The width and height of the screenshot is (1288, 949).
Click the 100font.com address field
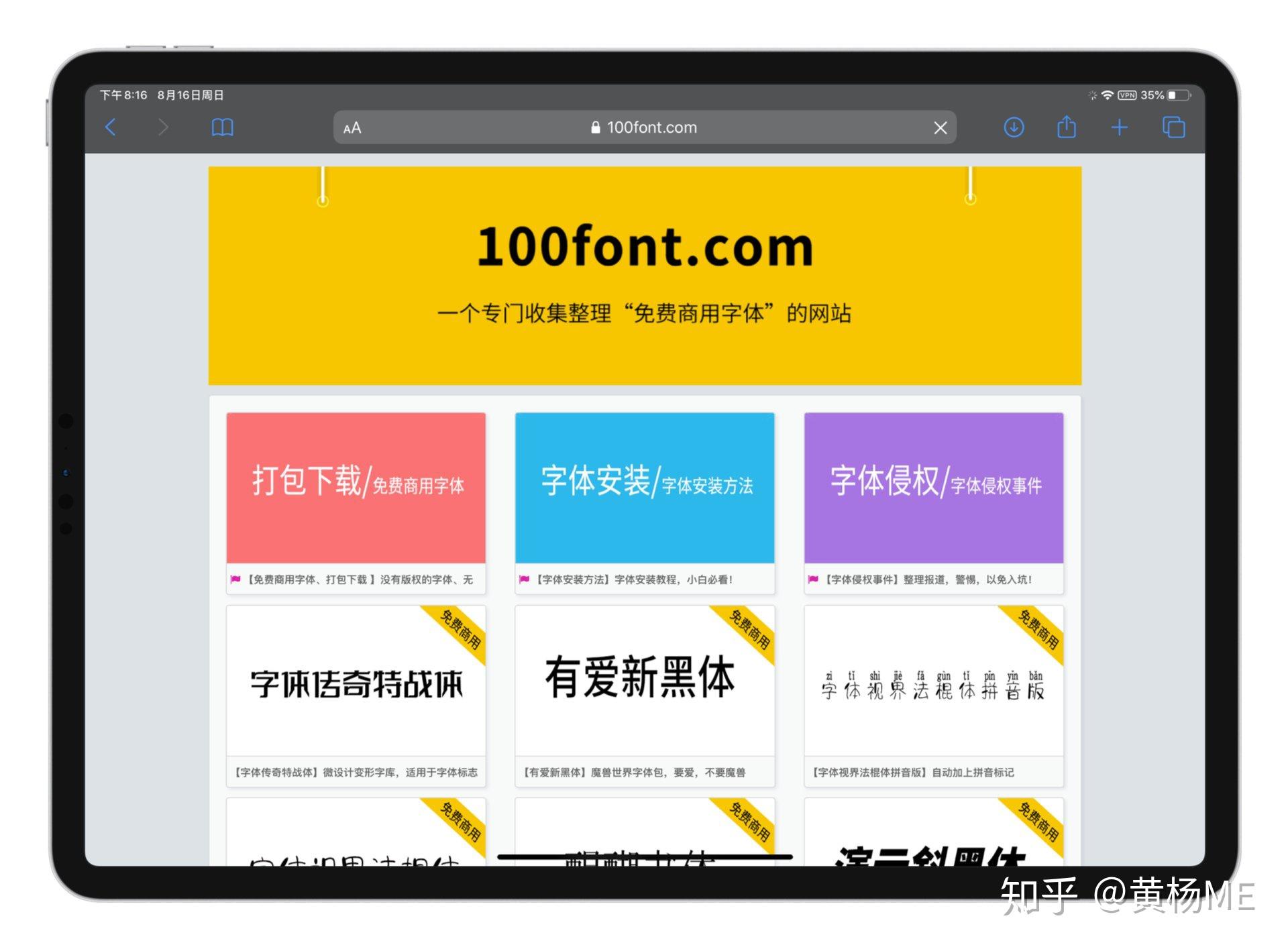pos(645,127)
